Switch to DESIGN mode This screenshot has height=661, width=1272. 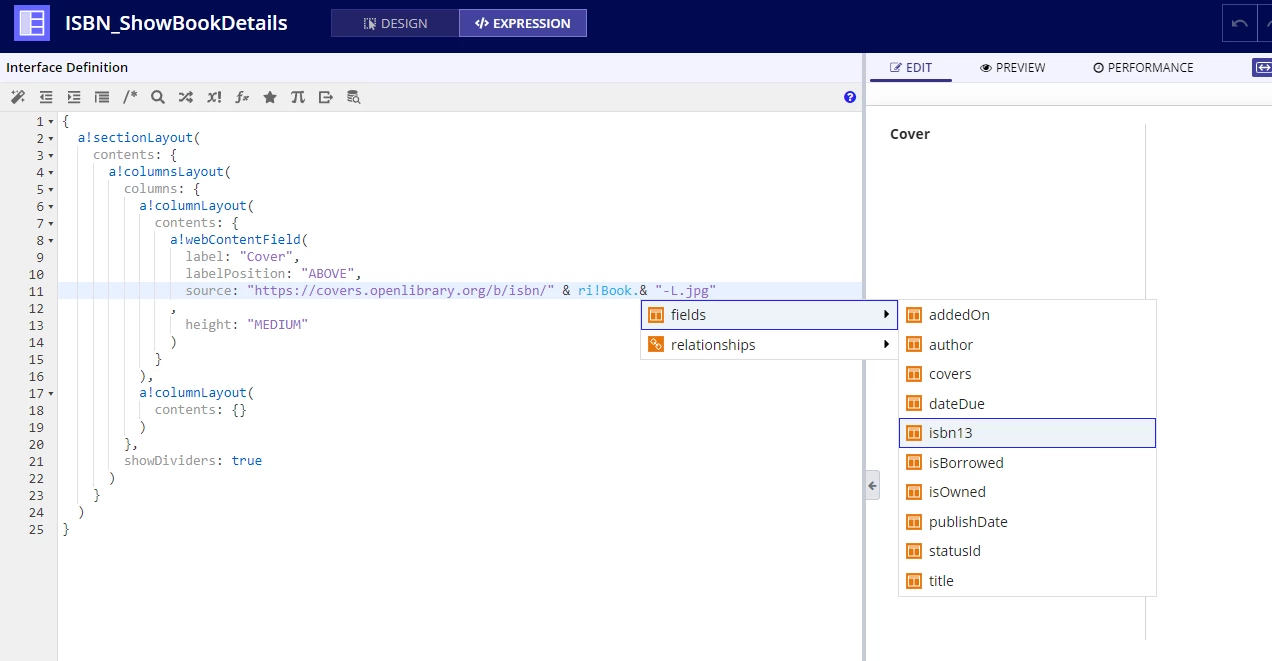(x=395, y=23)
